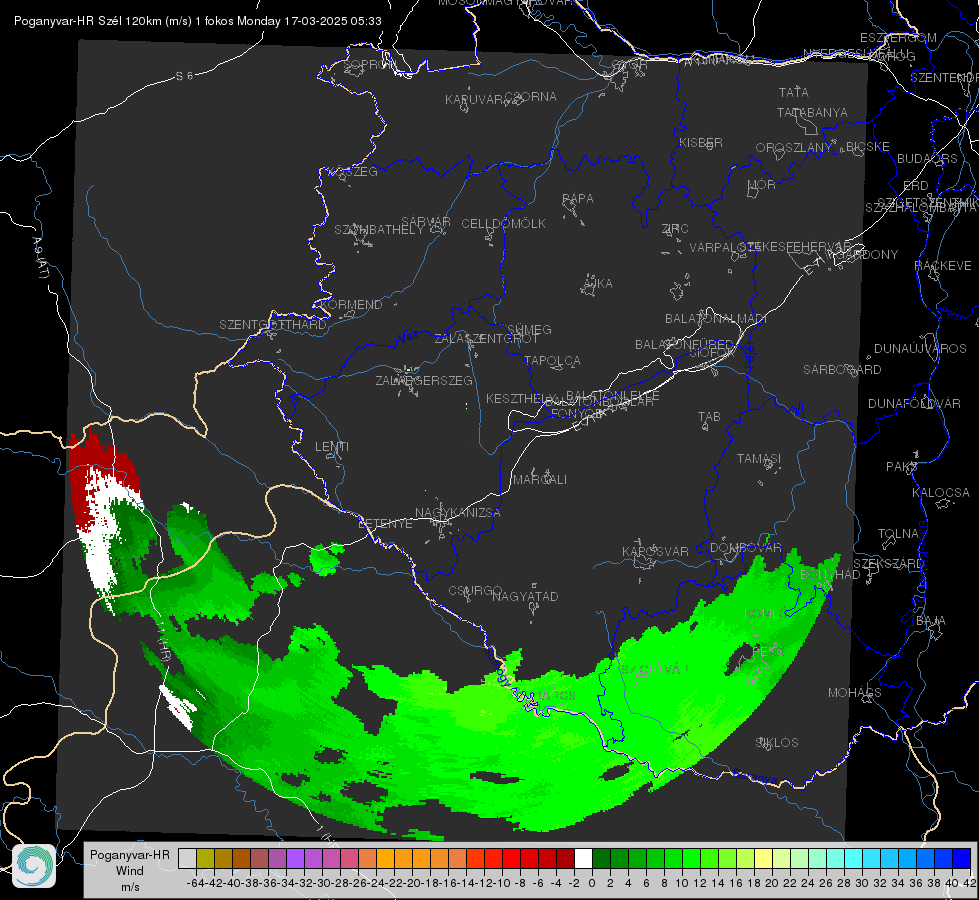Select the SZOMBATHELY city label
979x900 pixels.
tap(379, 230)
